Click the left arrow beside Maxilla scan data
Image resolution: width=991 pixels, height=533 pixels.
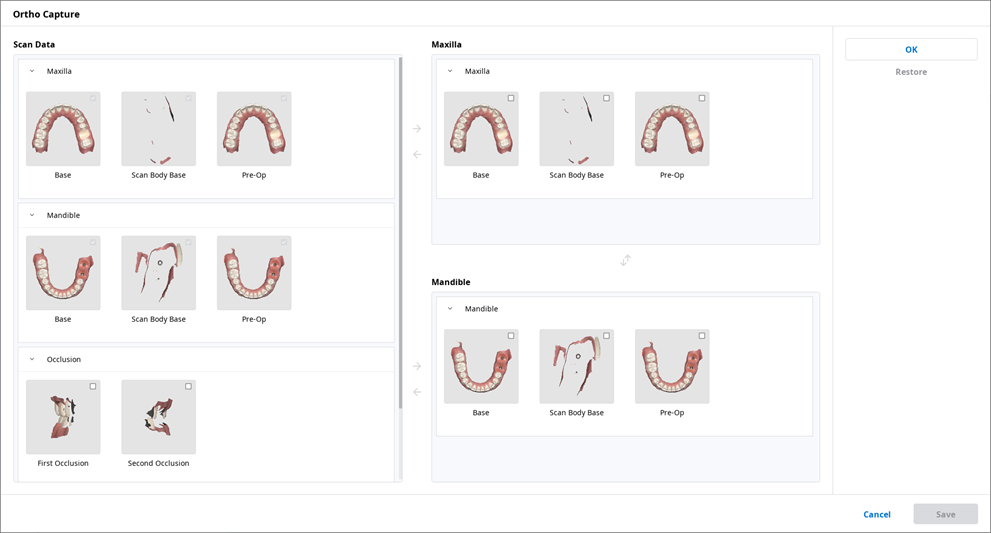(417, 155)
